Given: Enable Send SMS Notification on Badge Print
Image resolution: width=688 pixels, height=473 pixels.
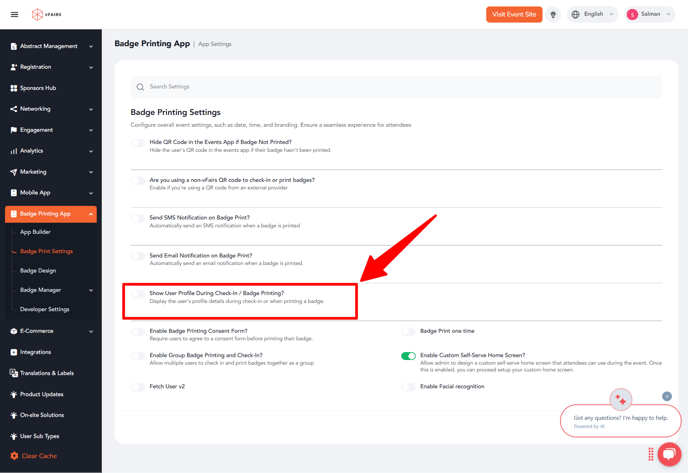Looking at the screenshot, I should pos(138,218).
